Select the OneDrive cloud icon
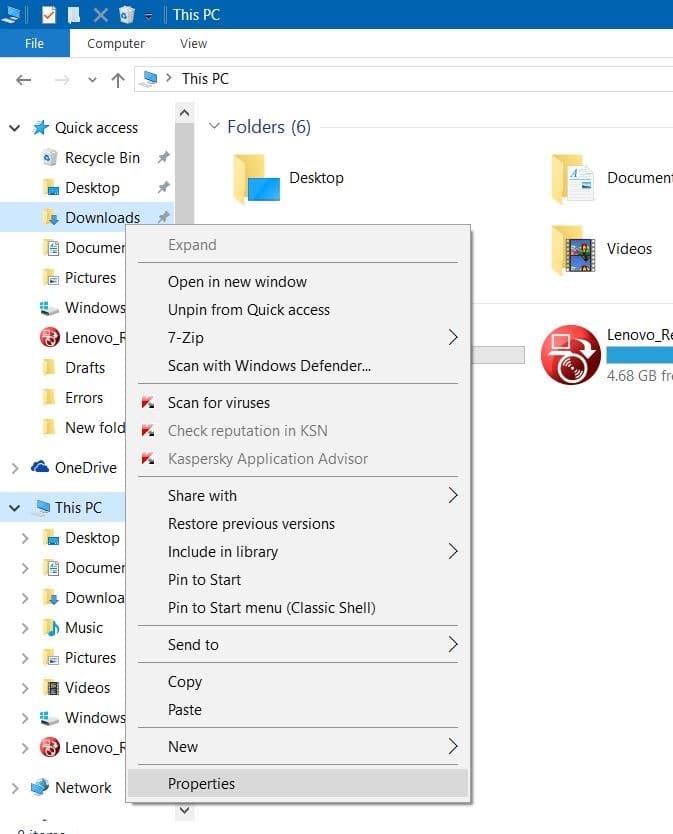Viewport: 673px width, 834px height. [40, 466]
